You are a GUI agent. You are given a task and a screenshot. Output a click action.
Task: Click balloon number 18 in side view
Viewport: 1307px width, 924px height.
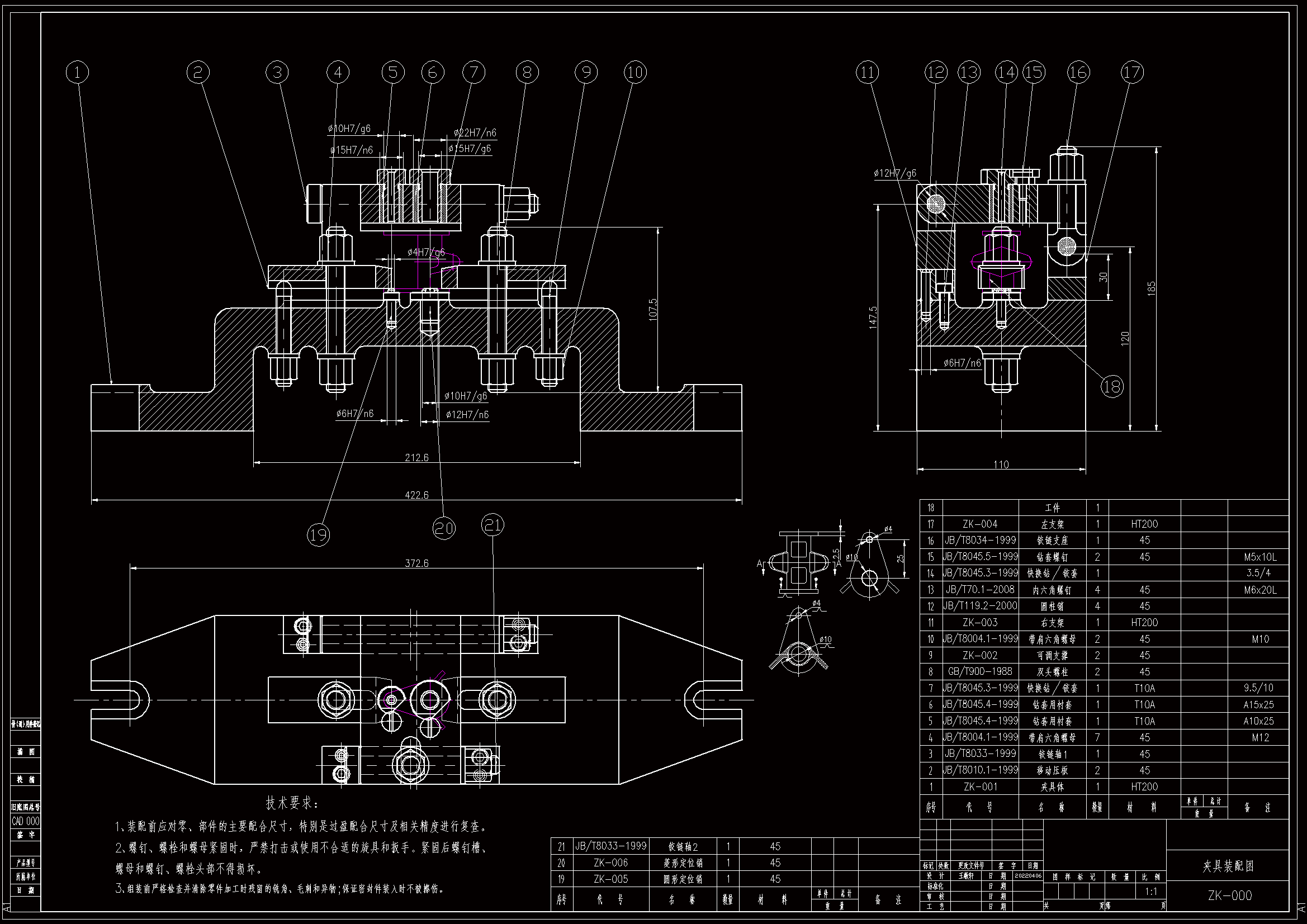pos(1112,387)
